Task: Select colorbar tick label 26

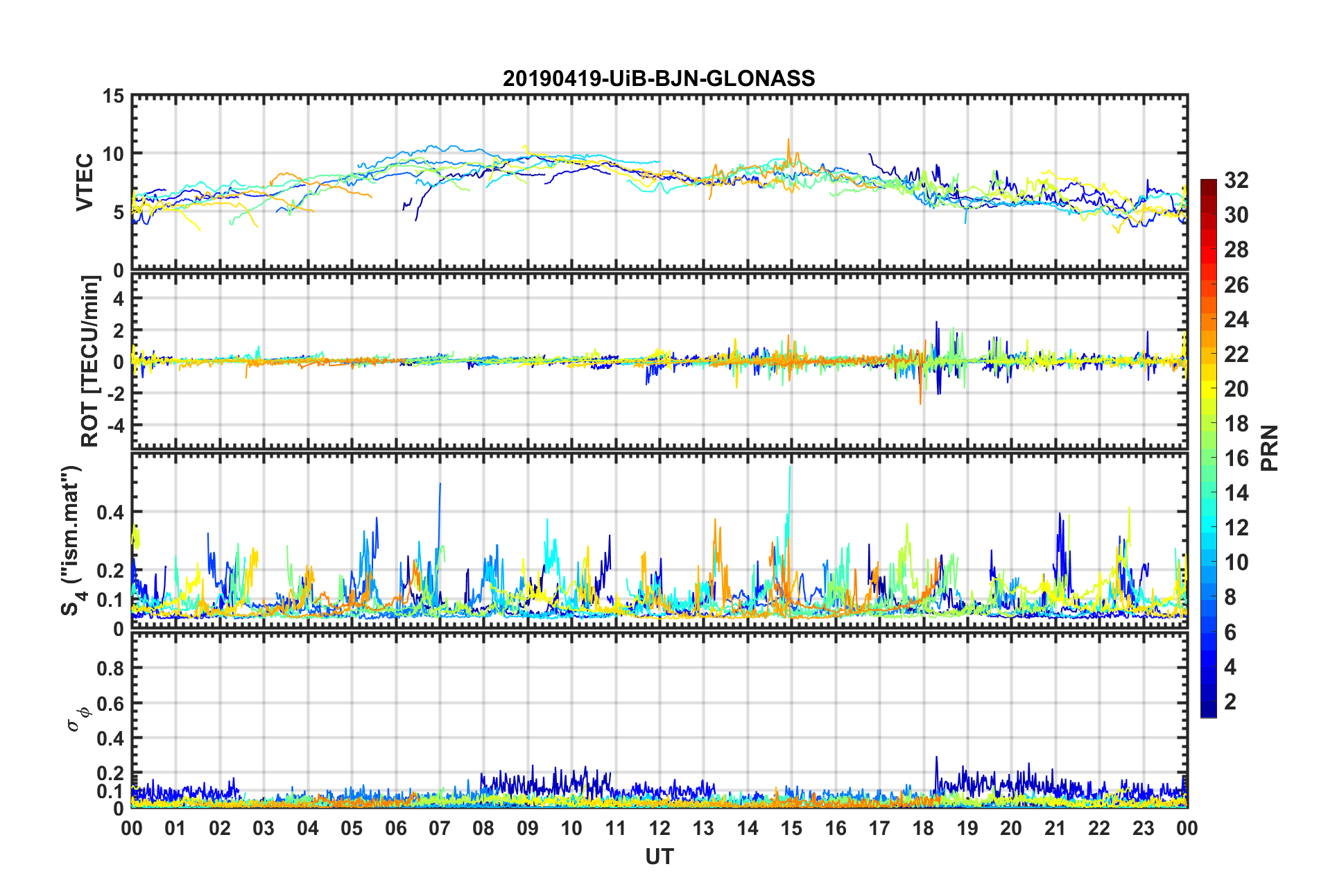Action: [1236, 284]
